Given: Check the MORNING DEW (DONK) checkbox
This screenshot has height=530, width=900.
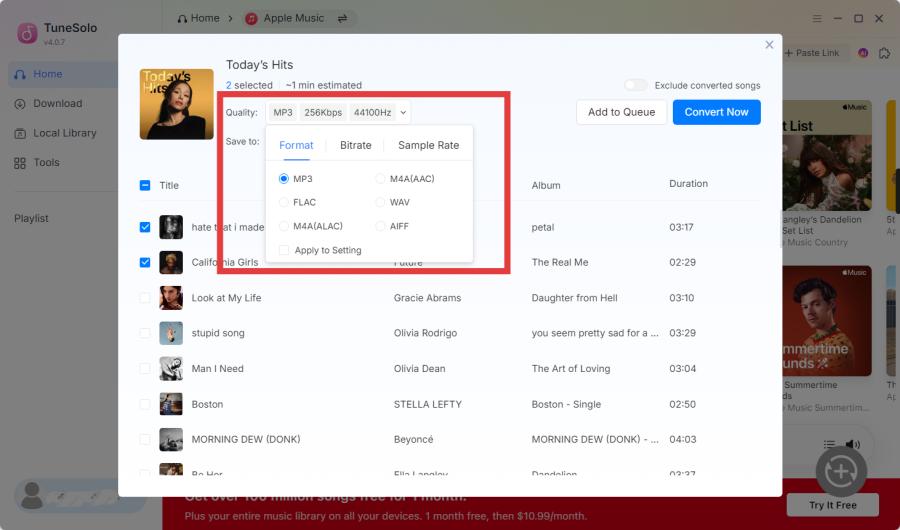Looking at the screenshot, I should point(145,439).
